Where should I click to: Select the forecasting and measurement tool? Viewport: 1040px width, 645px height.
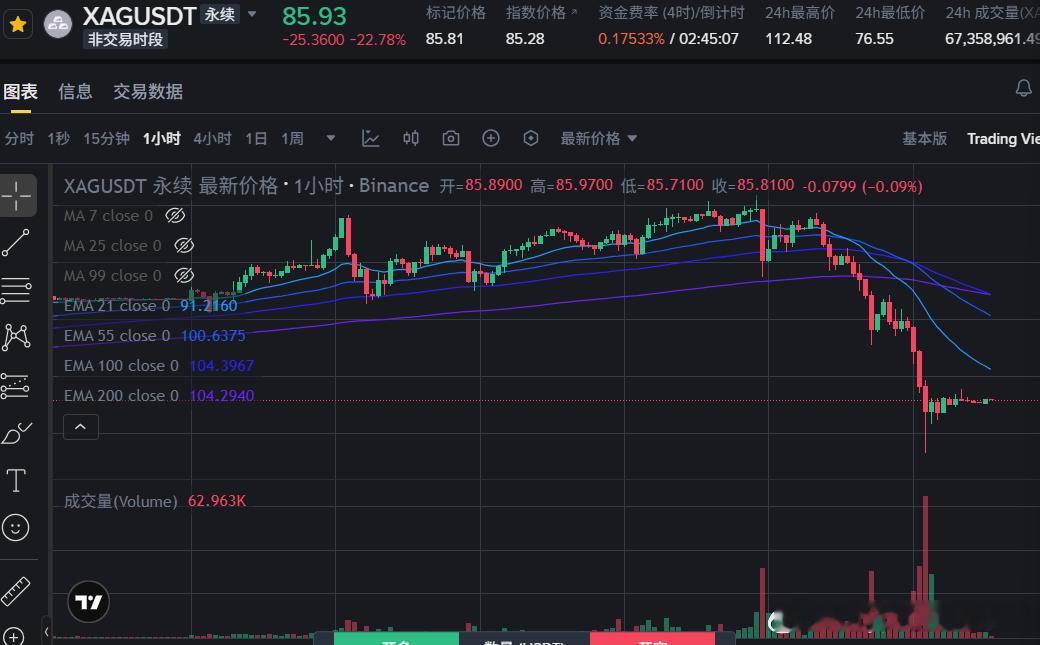tap(15, 386)
